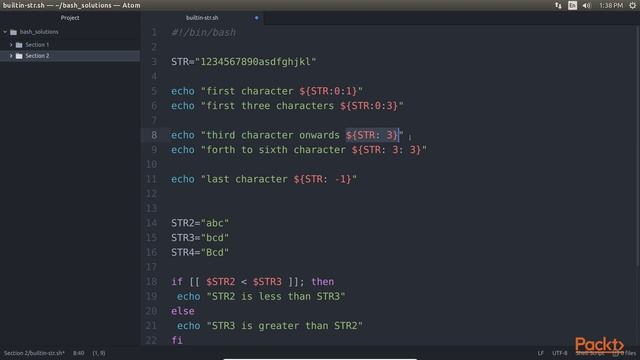This screenshot has width=640, height=360.
Task: Click the 'else' keyword on line 20
Action: tap(182, 311)
